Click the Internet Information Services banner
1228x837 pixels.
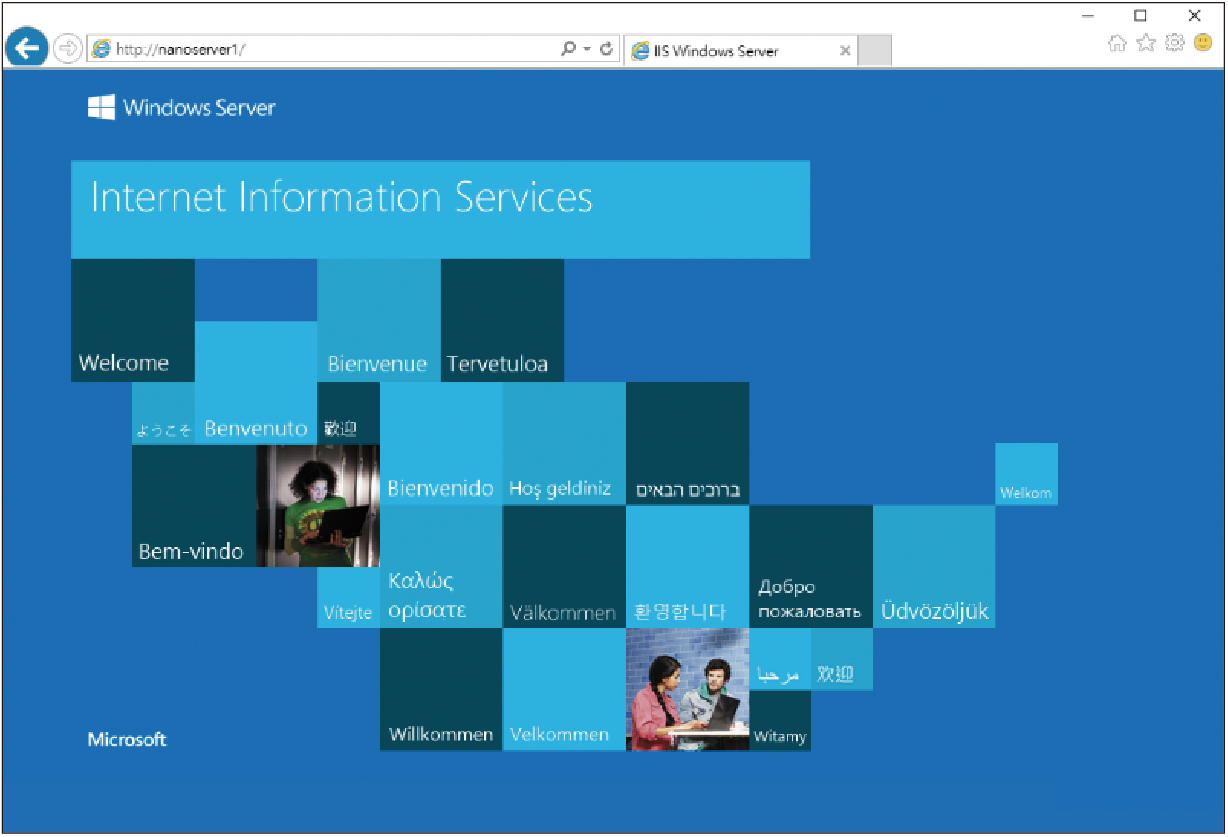tap(440, 209)
